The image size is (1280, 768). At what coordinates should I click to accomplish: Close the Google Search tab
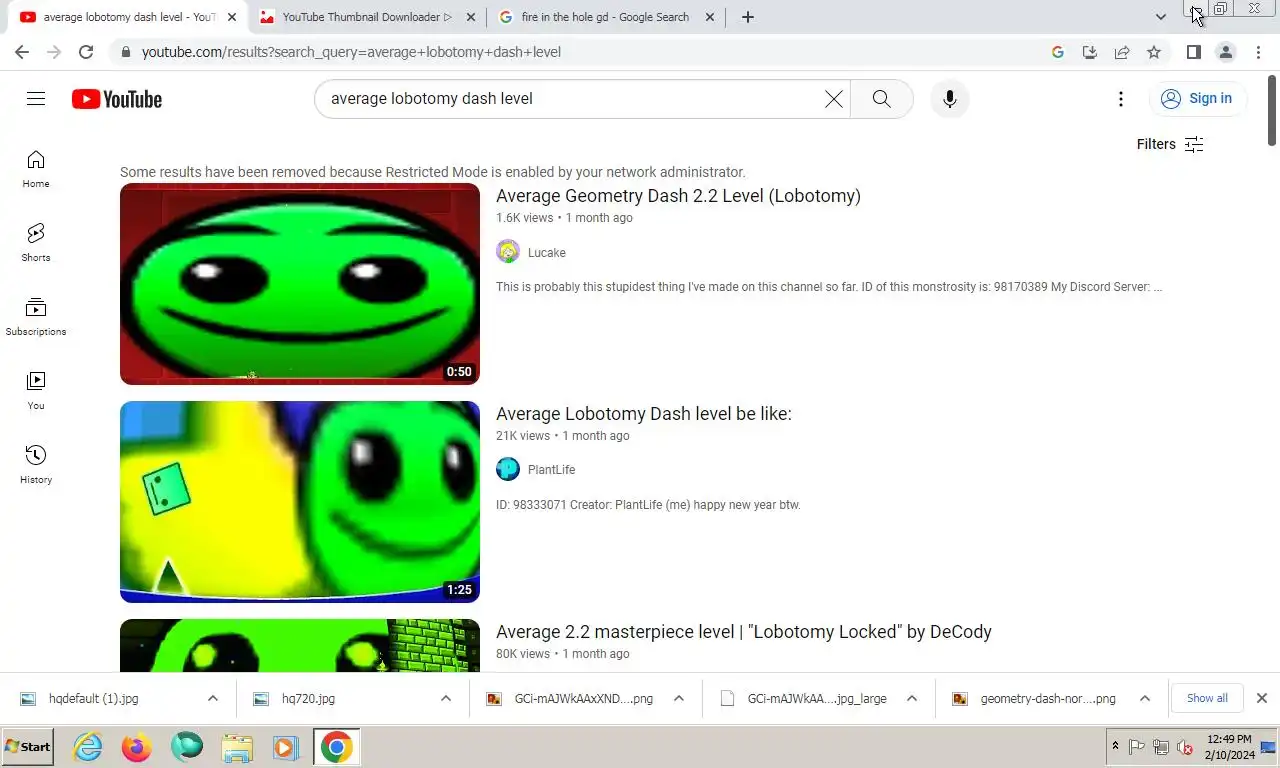710,17
